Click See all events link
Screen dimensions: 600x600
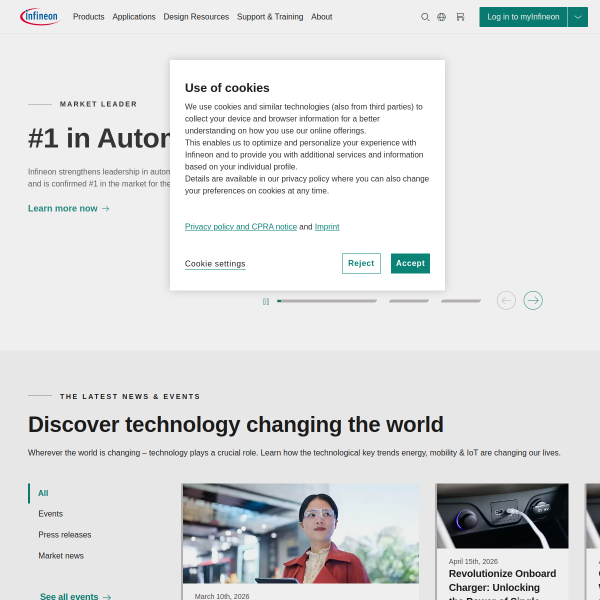tap(76, 596)
